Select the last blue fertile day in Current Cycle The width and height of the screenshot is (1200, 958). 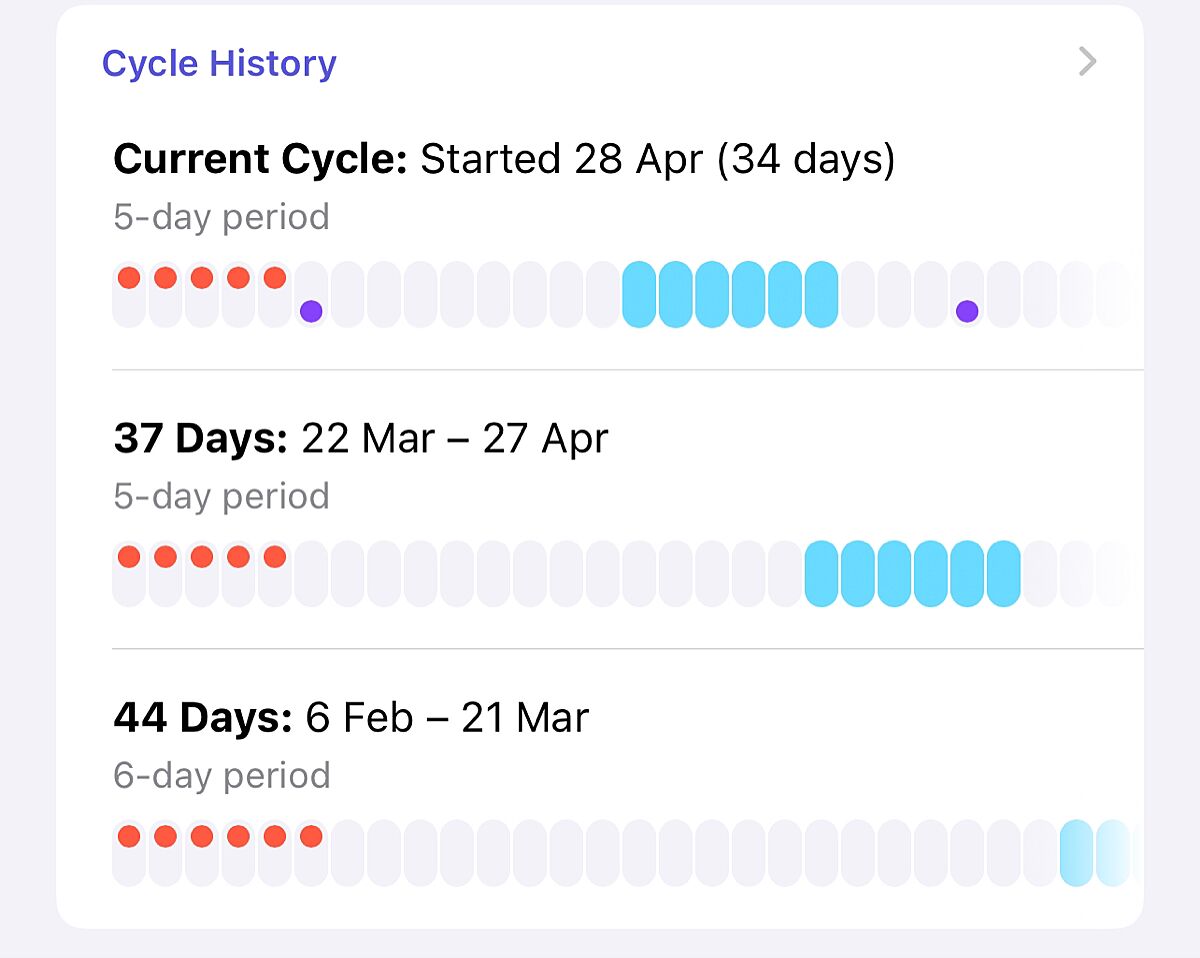pyautogui.click(x=821, y=294)
